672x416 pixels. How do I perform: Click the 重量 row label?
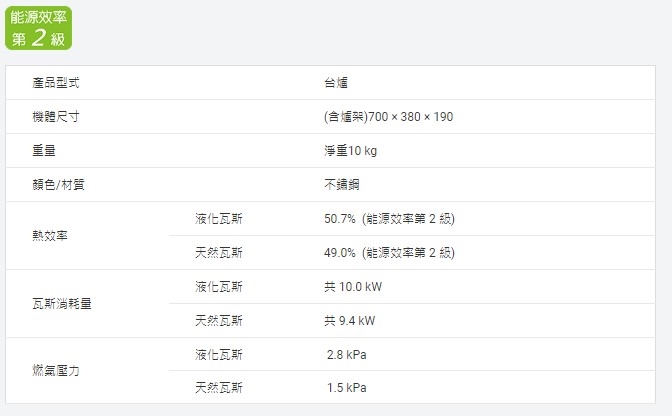pos(44,151)
